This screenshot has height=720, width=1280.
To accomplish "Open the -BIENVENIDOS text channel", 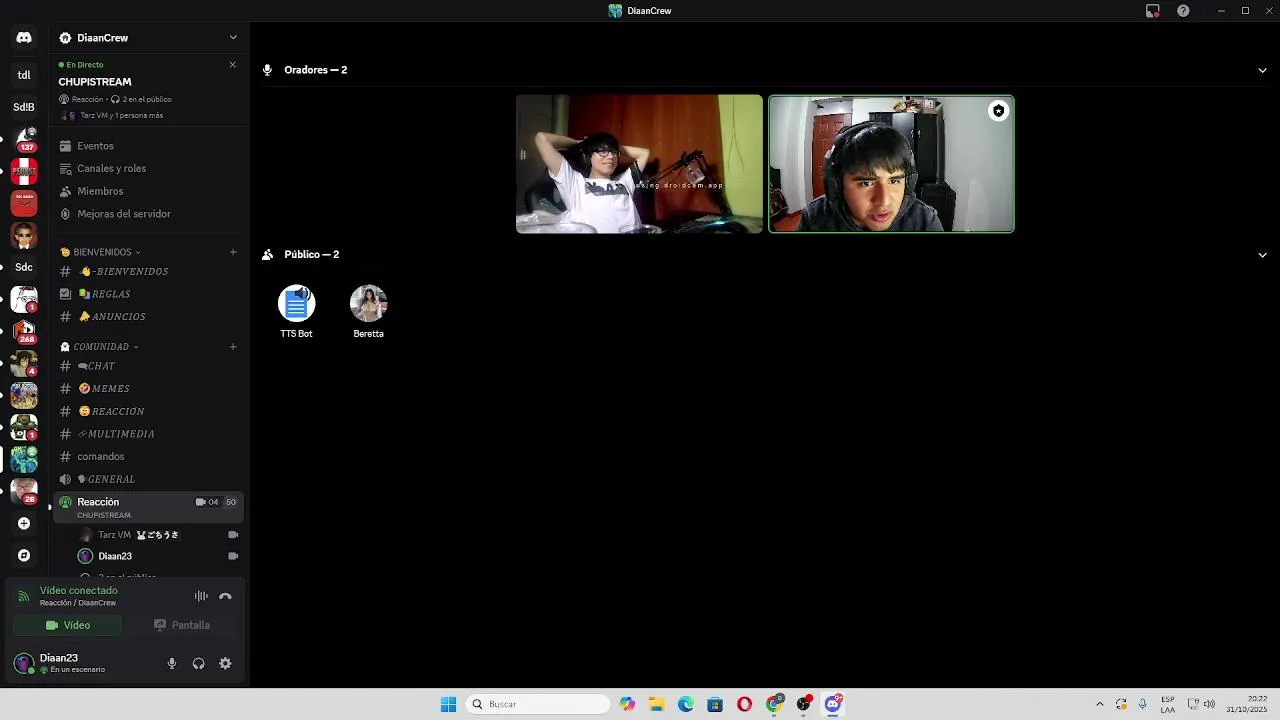I will click(x=148, y=272).
